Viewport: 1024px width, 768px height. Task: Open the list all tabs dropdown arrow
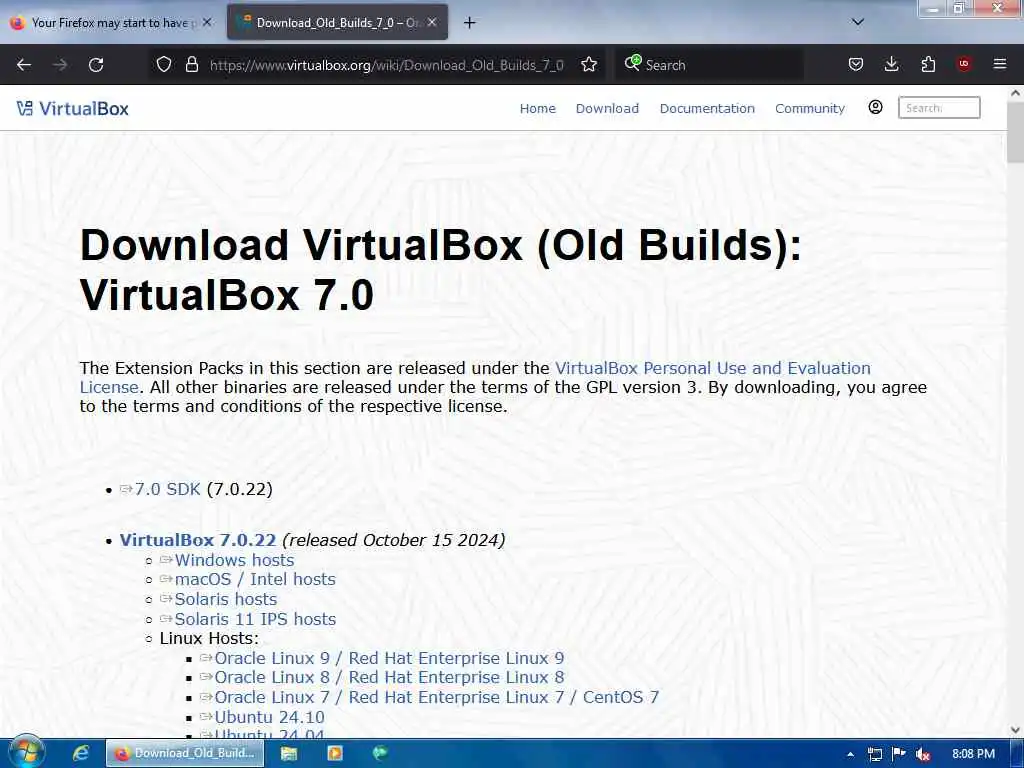[x=858, y=22]
